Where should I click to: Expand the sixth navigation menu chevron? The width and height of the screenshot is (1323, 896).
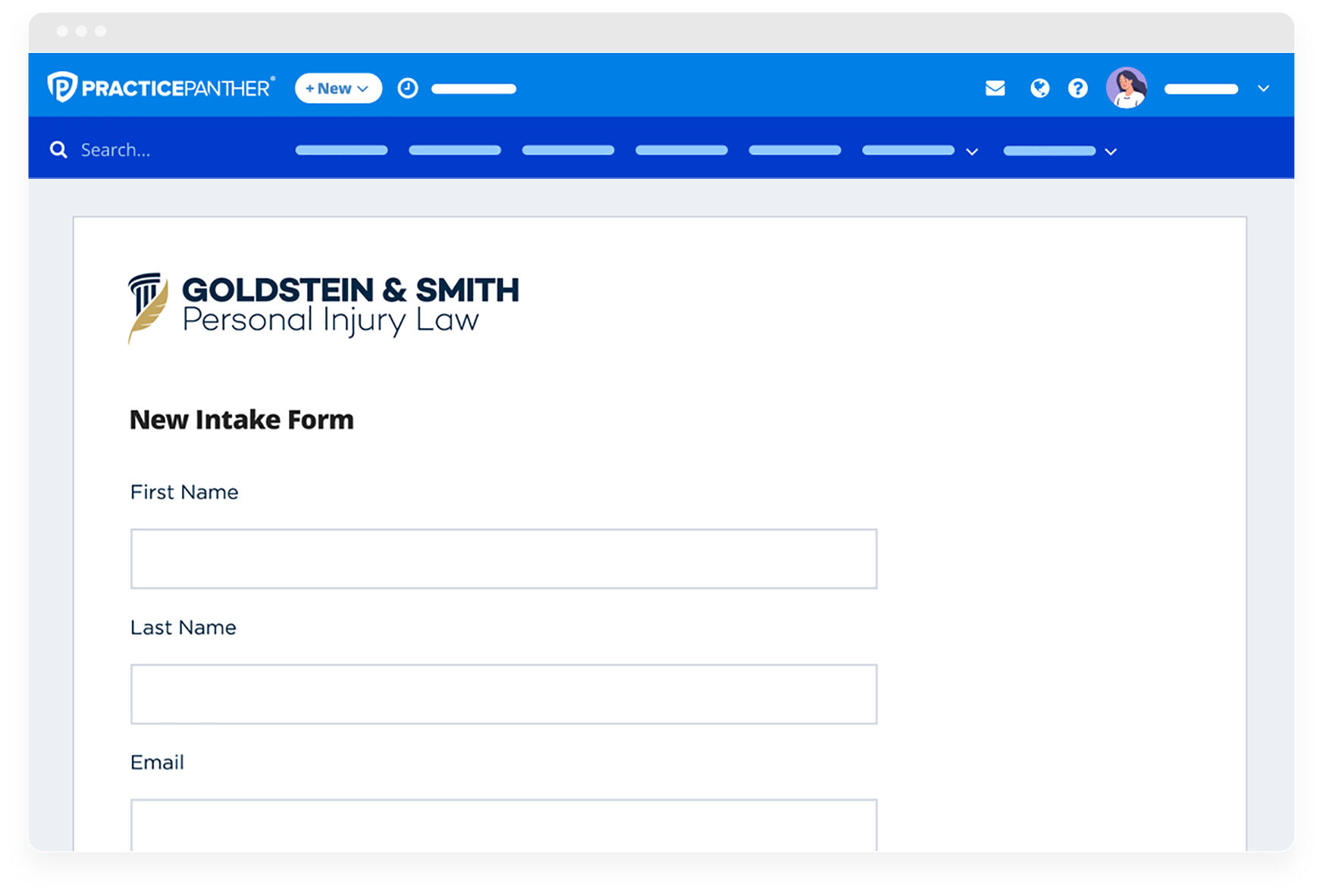(x=972, y=152)
